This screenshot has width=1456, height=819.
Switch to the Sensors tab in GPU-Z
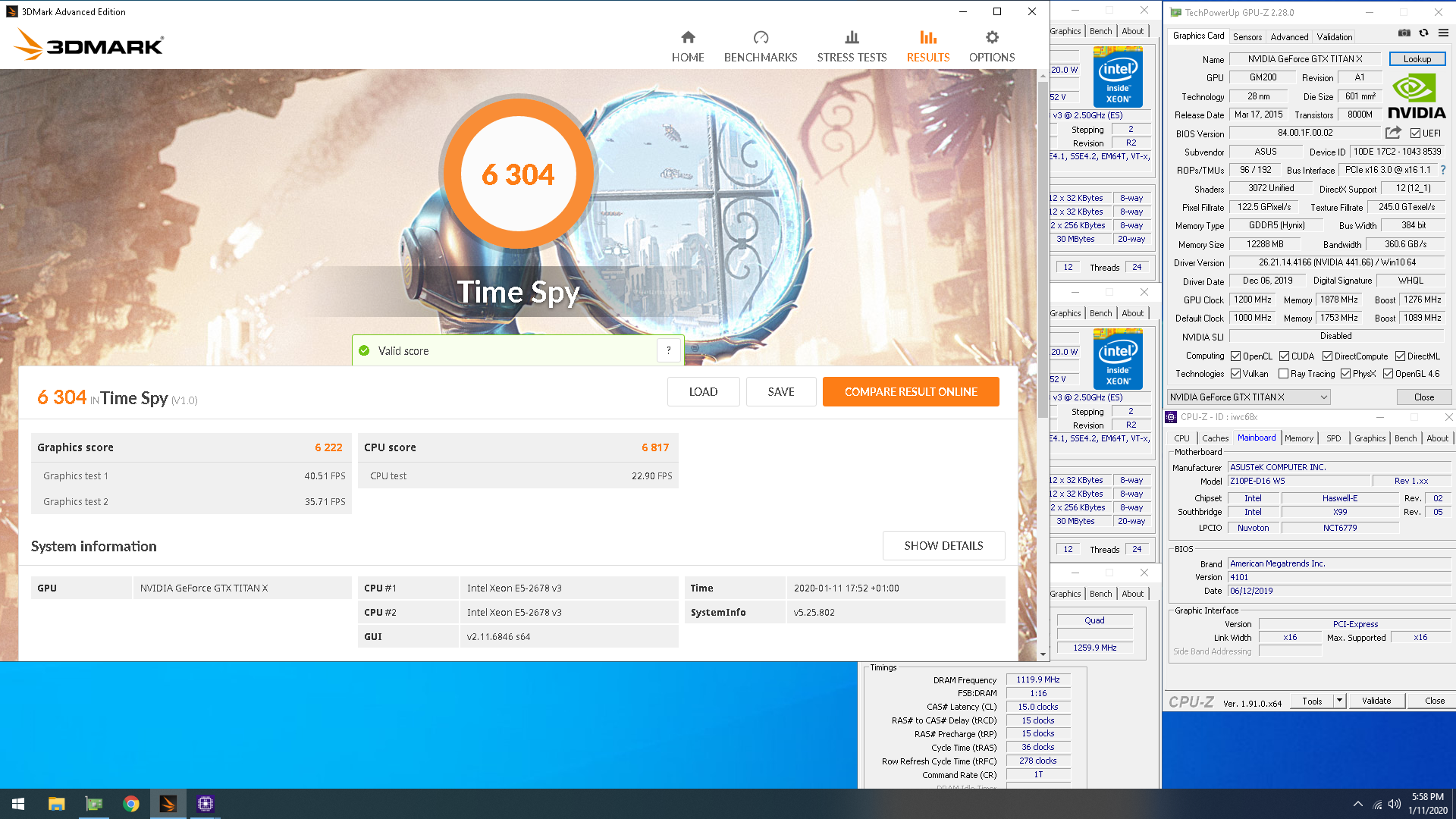(x=1247, y=36)
